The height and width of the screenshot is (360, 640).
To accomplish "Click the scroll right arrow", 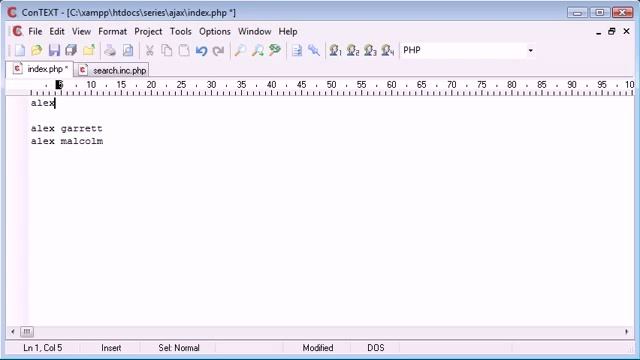I will (x=627, y=332).
